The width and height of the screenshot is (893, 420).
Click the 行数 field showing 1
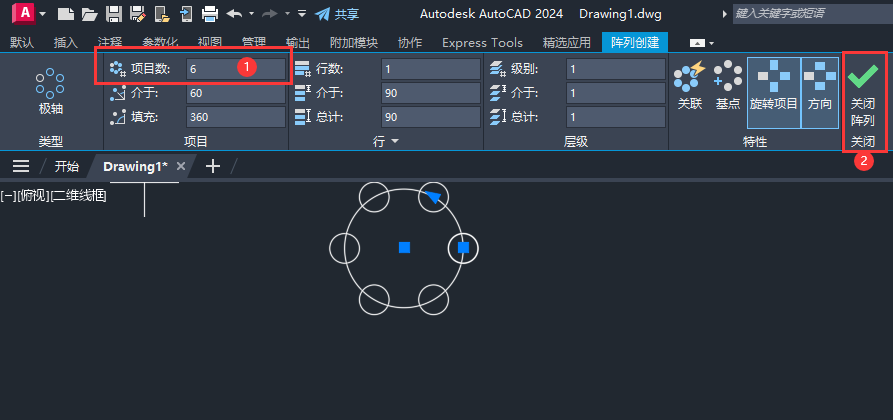click(431, 69)
